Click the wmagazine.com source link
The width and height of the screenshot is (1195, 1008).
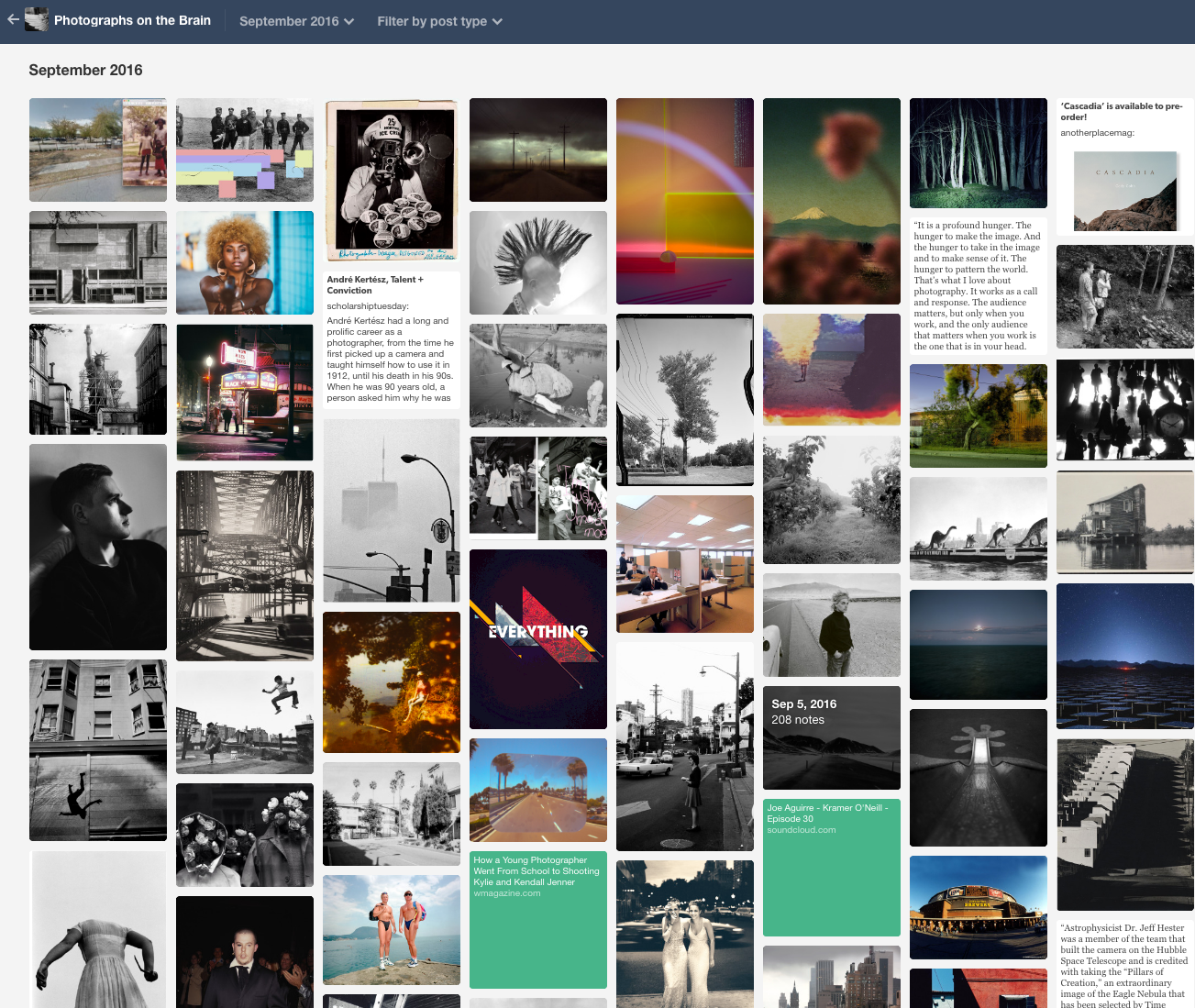tap(507, 893)
